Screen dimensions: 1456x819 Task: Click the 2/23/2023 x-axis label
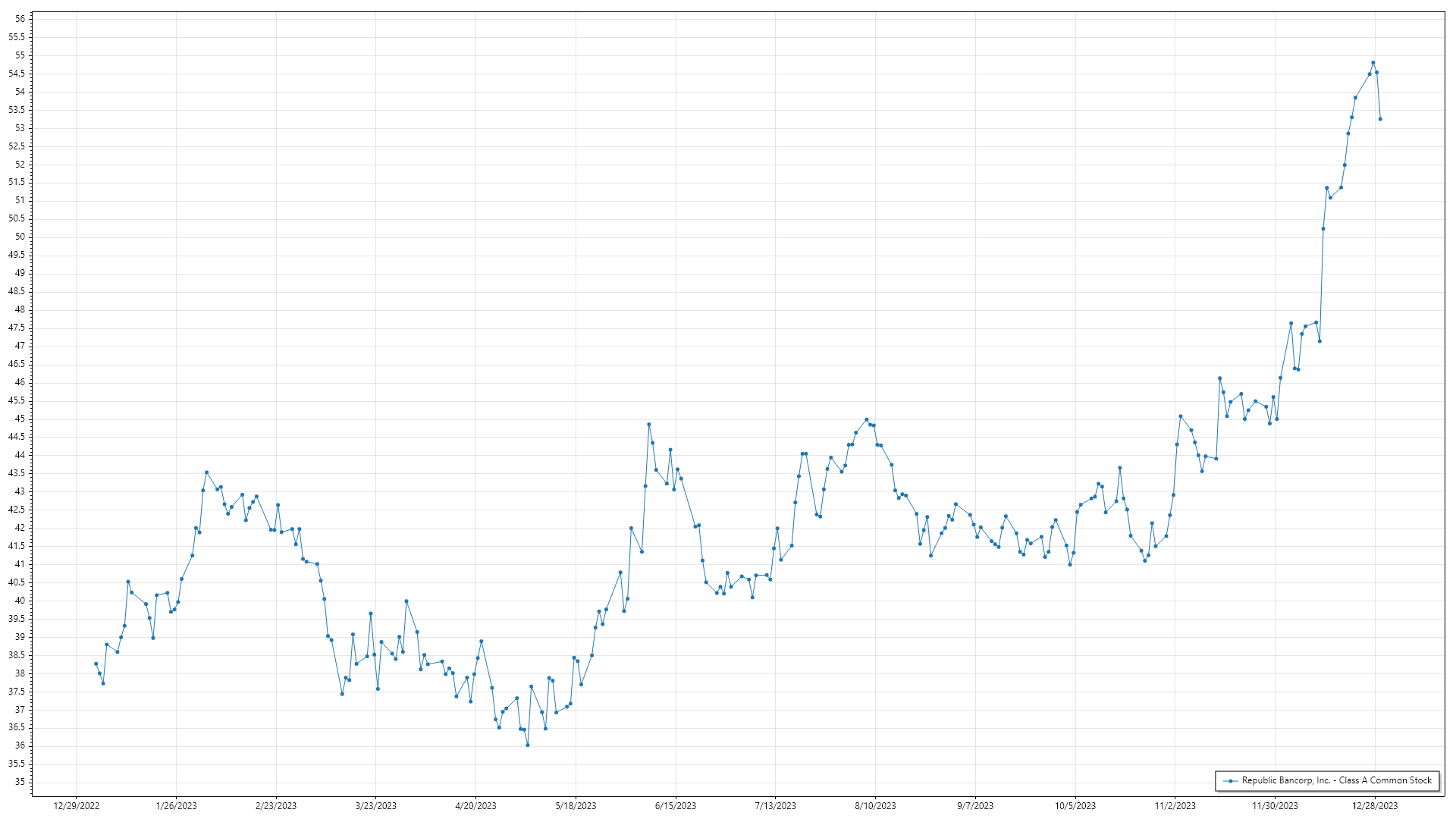276,805
